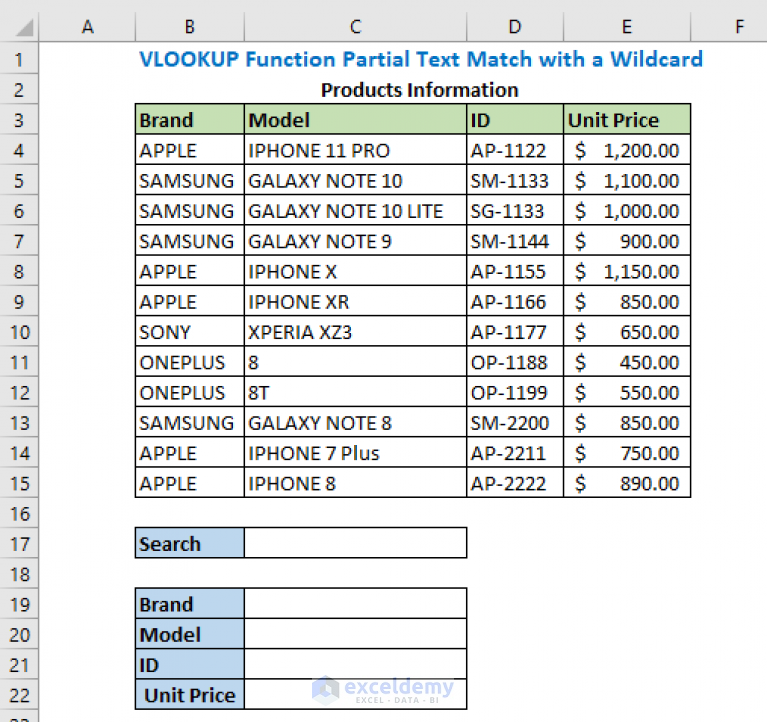Click cell 'AP-1155'
767x722 pixels.
coord(515,271)
